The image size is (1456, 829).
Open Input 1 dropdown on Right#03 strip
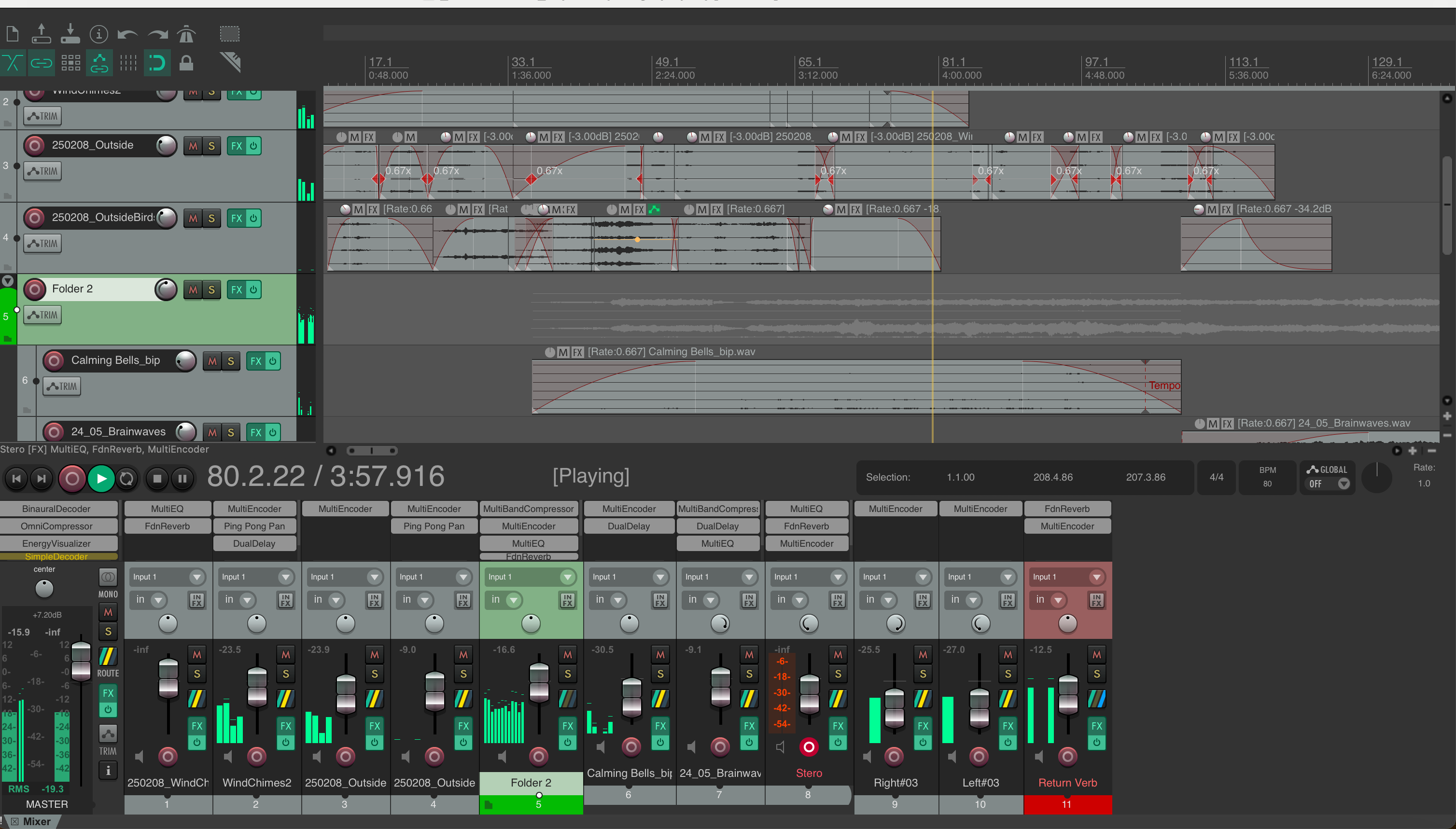[896, 577]
